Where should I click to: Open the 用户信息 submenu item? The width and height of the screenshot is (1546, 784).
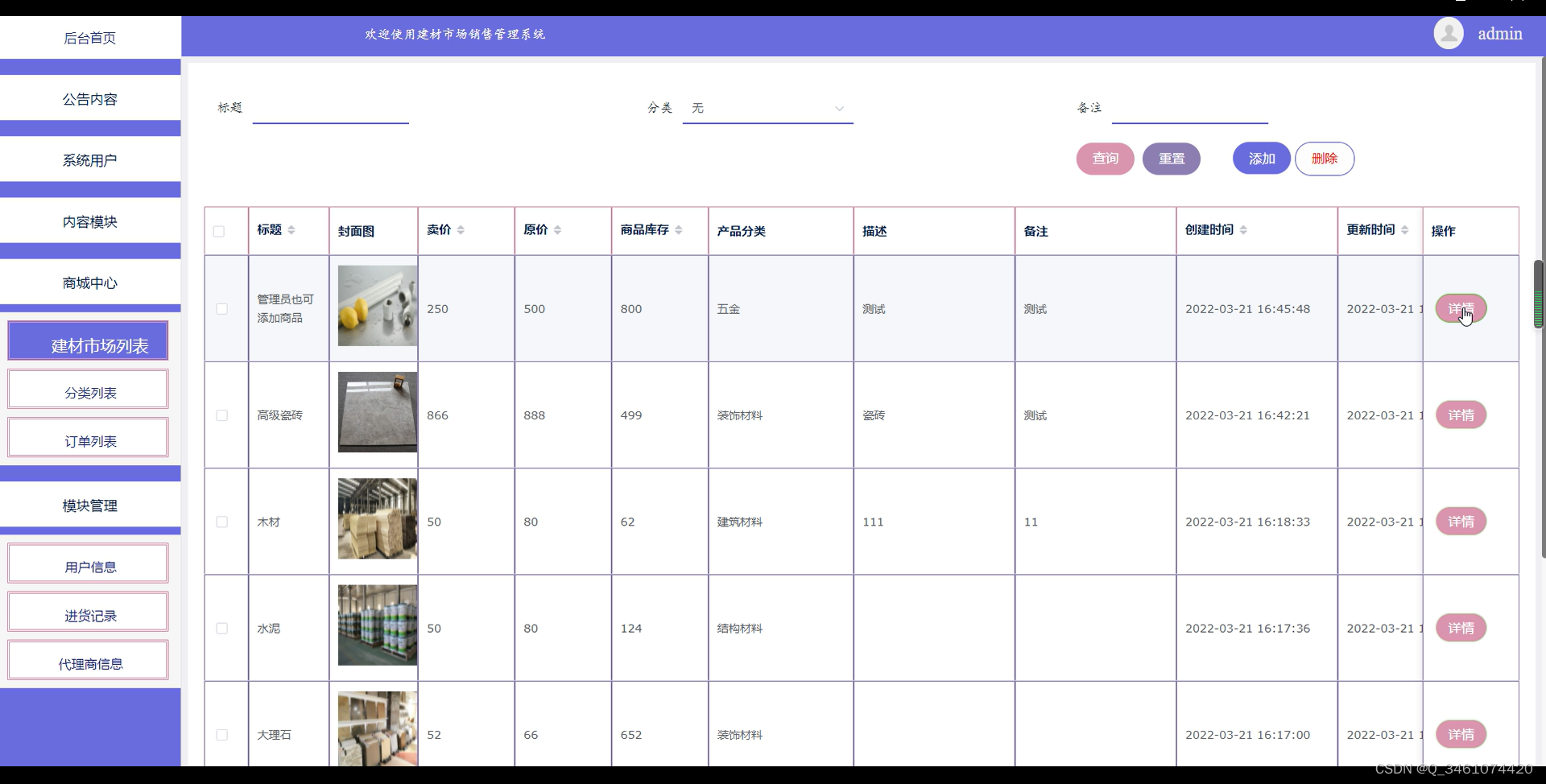(89, 563)
